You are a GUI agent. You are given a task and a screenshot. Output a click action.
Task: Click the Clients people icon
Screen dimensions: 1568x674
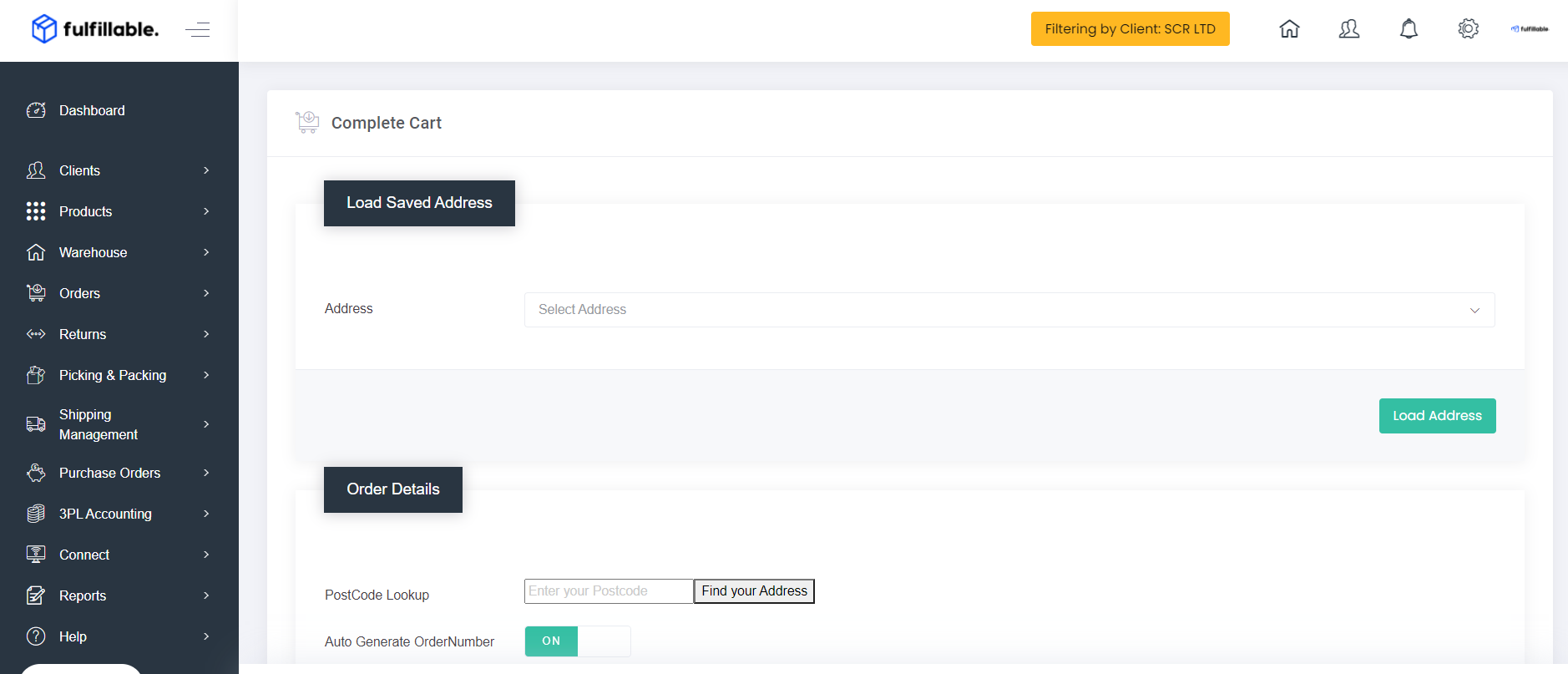coord(36,170)
